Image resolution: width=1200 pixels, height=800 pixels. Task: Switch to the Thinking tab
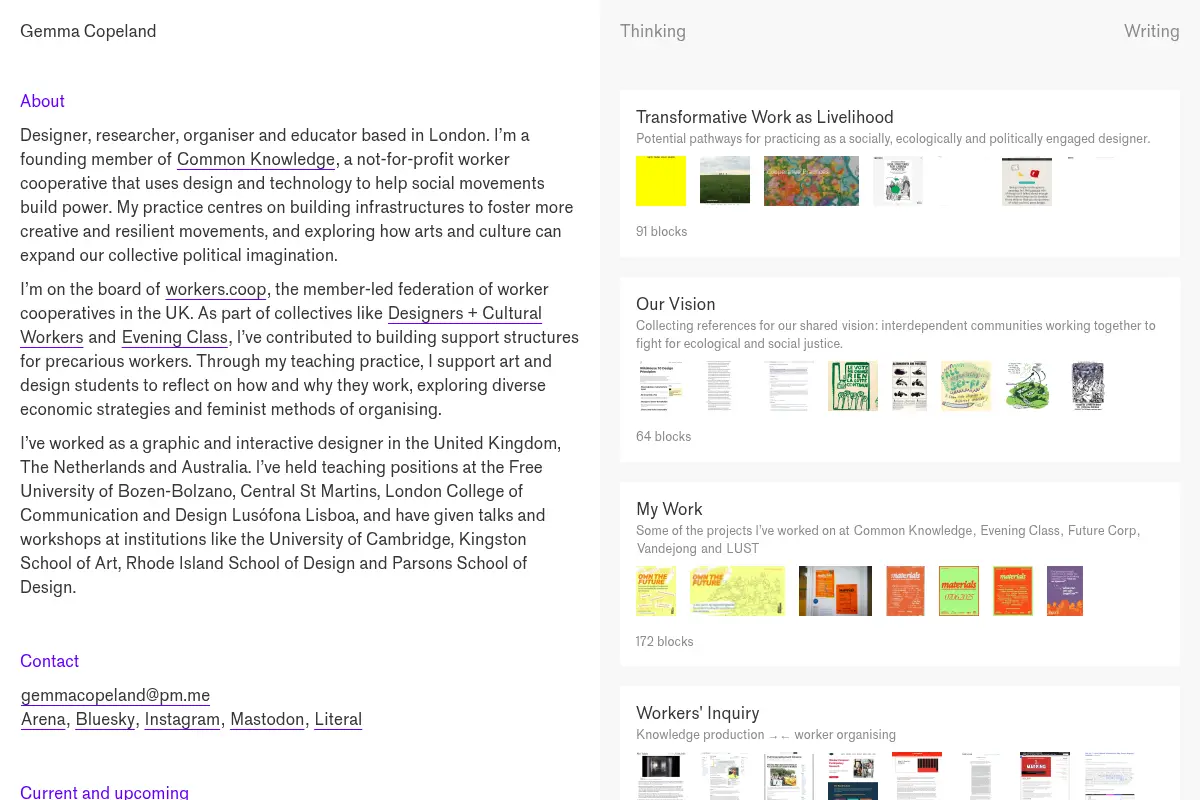click(x=653, y=31)
